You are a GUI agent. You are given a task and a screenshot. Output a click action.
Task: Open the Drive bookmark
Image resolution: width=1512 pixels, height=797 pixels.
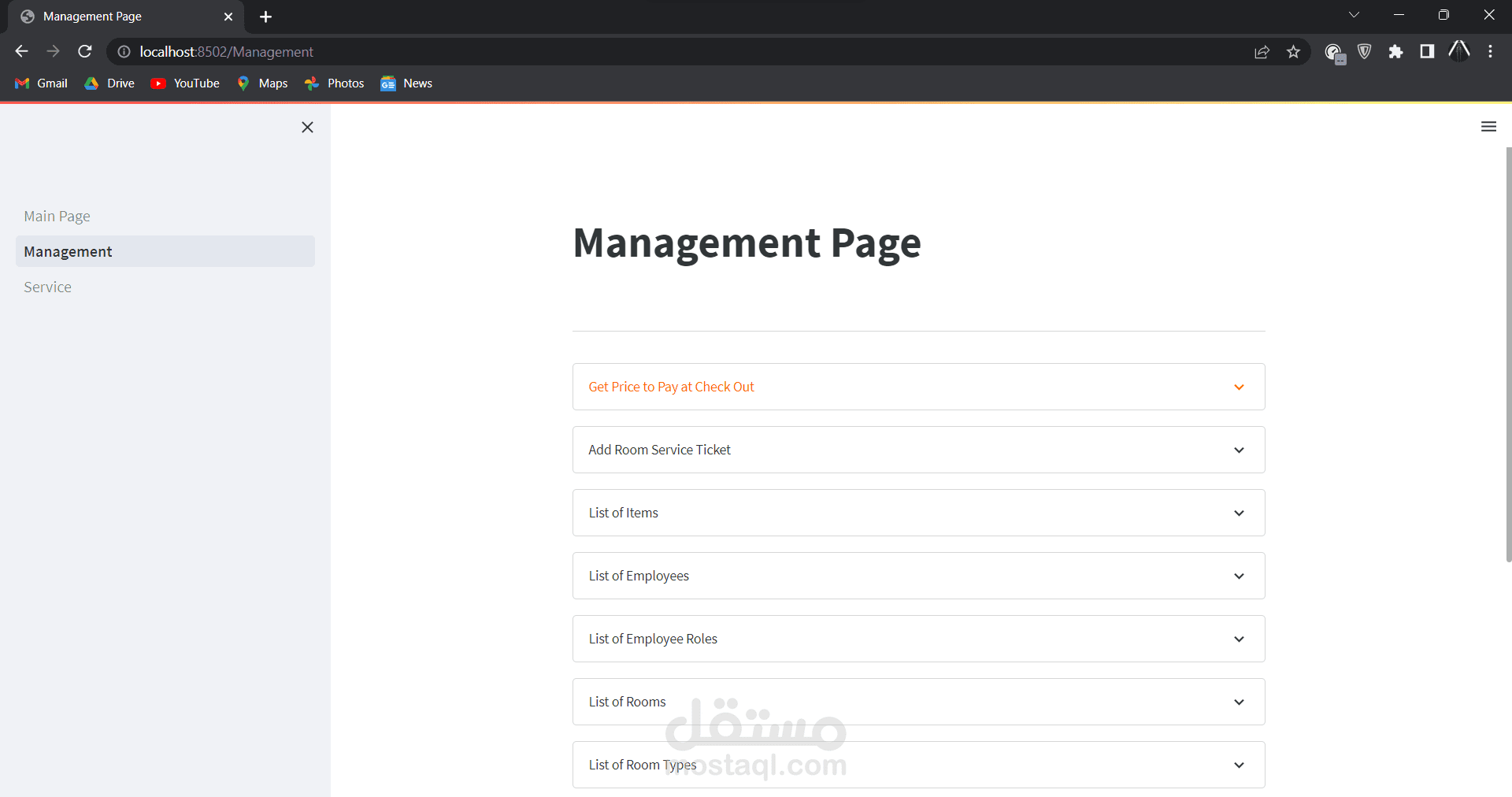[109, 83]
